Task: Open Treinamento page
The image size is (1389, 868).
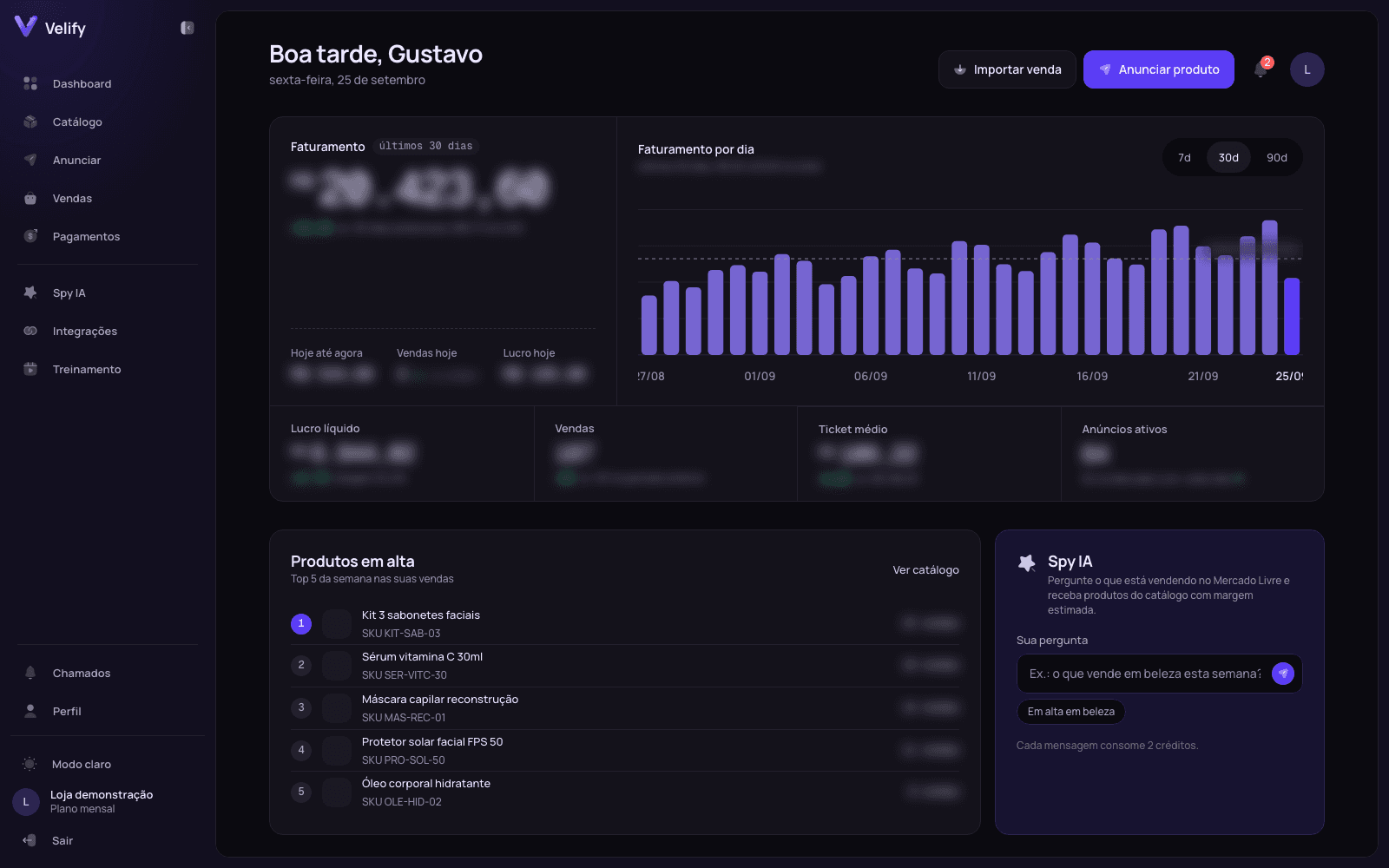Action: point(108,369)
